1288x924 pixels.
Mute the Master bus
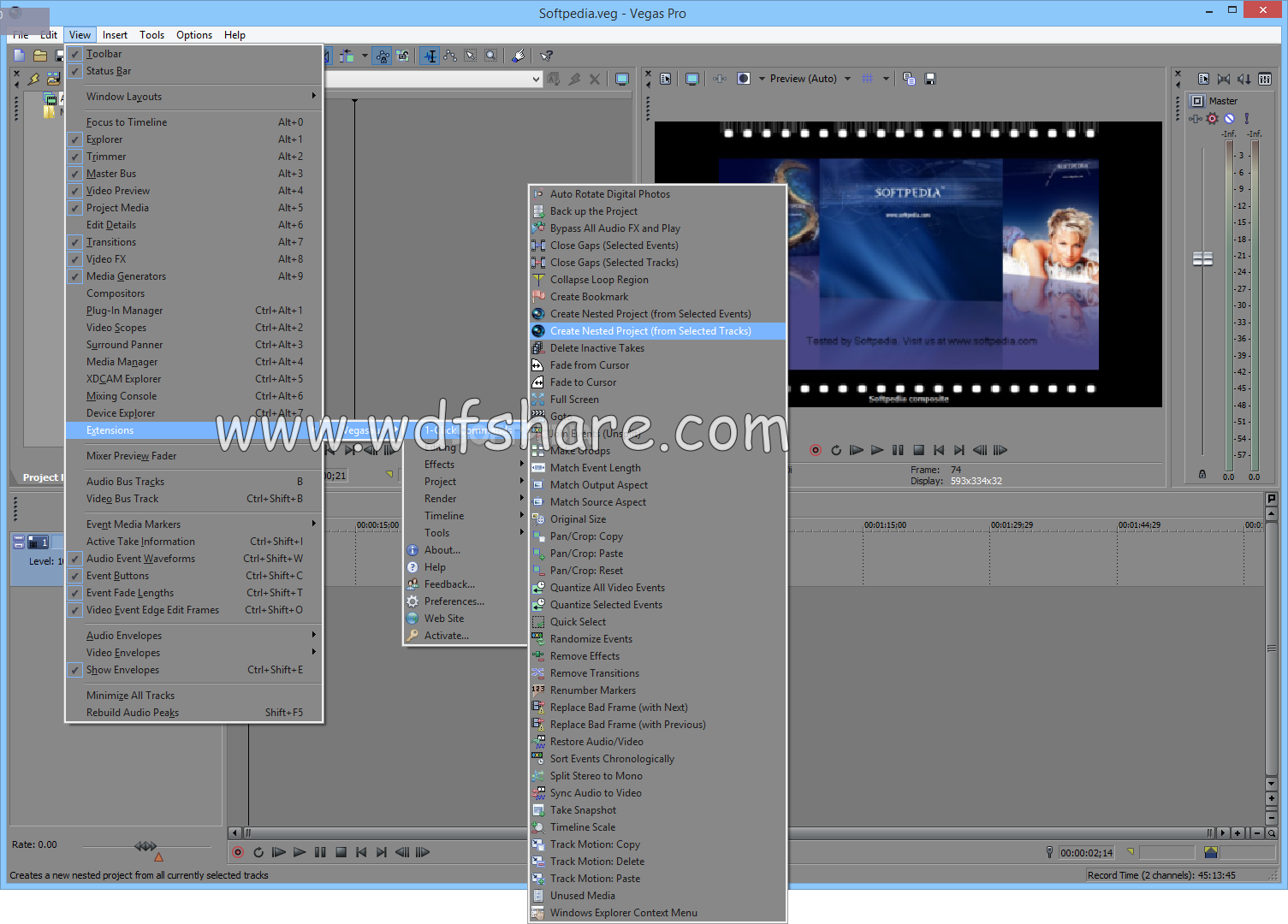tap(1229, 118)
